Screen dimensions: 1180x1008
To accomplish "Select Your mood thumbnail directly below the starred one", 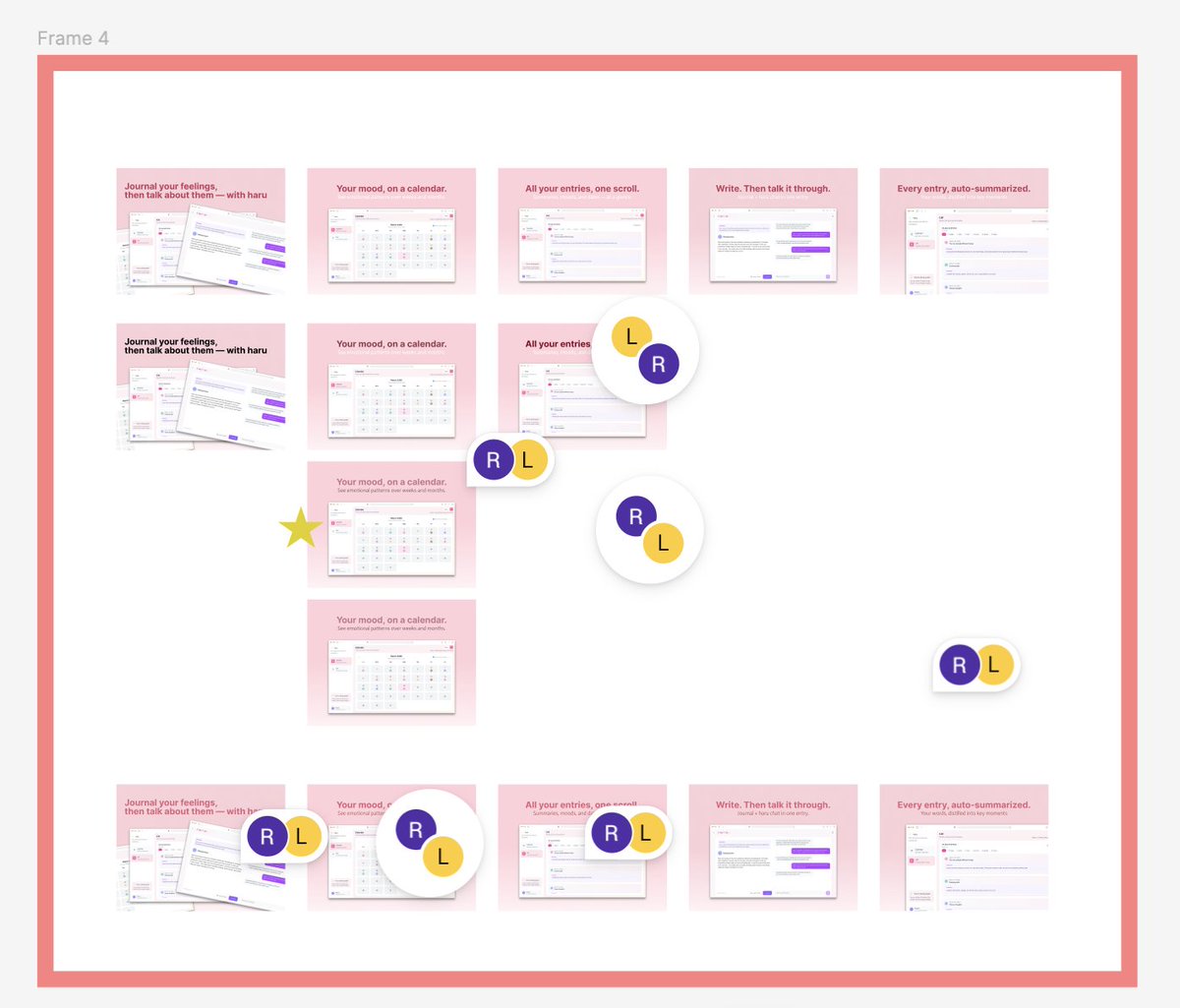I will tap(391, 663).
